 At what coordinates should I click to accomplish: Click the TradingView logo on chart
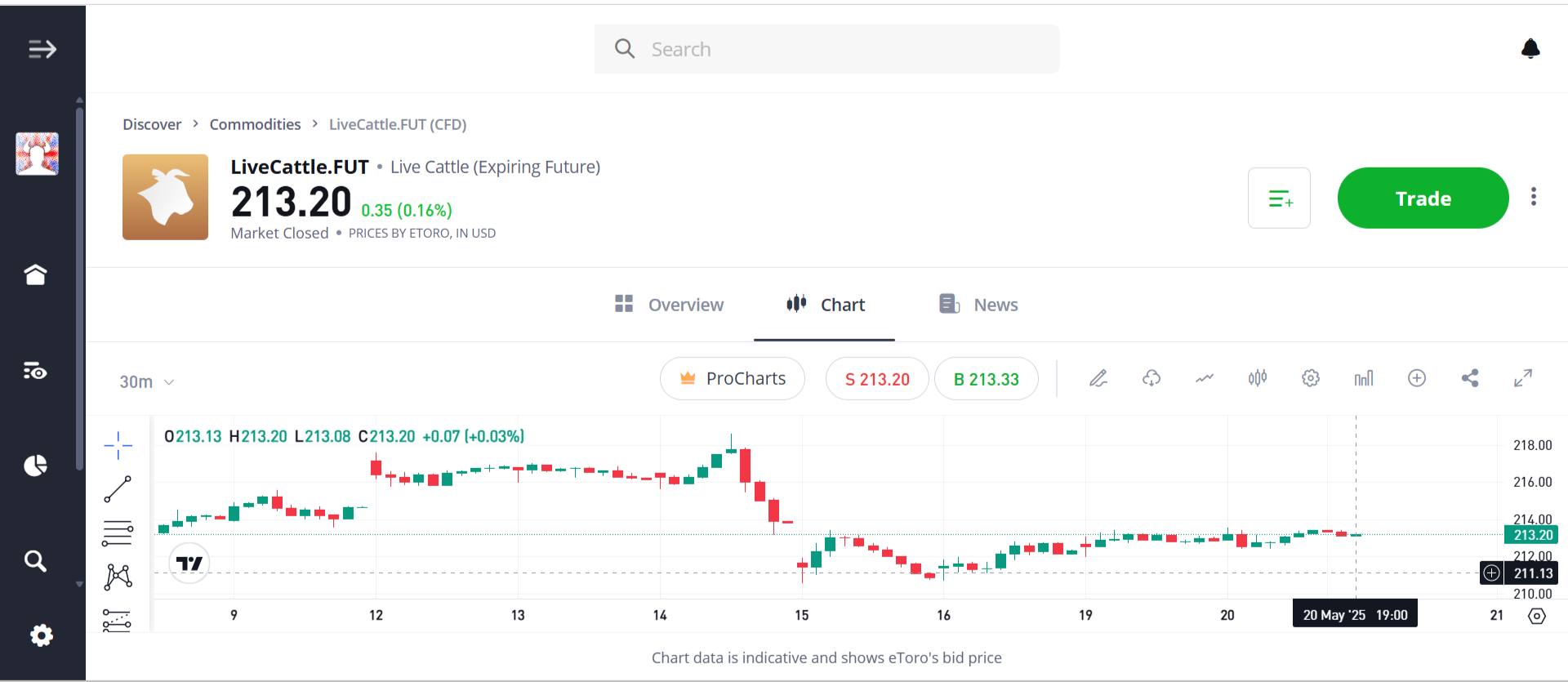189,564
